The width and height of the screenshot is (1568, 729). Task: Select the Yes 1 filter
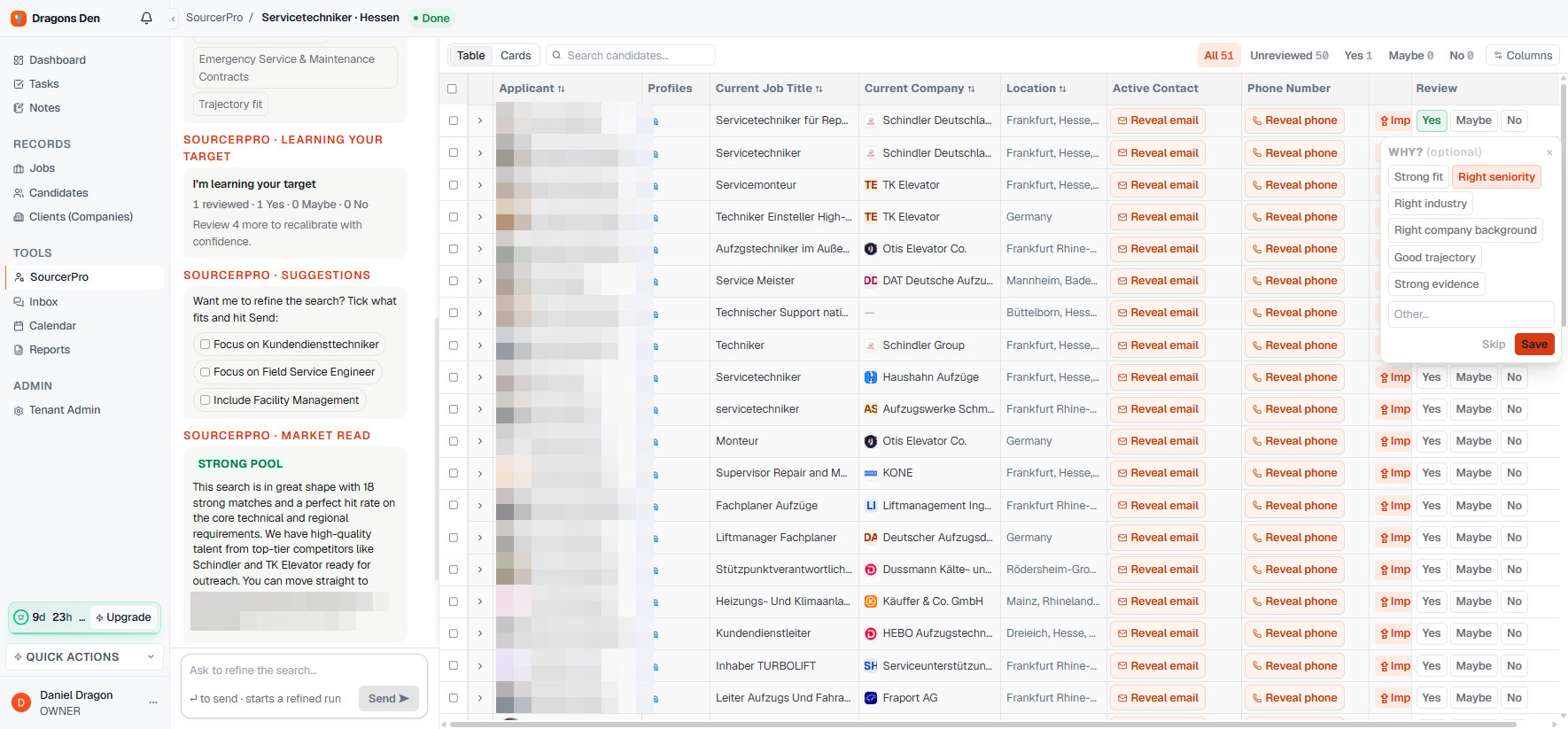pyautogui.click(x=1358, y=56)
